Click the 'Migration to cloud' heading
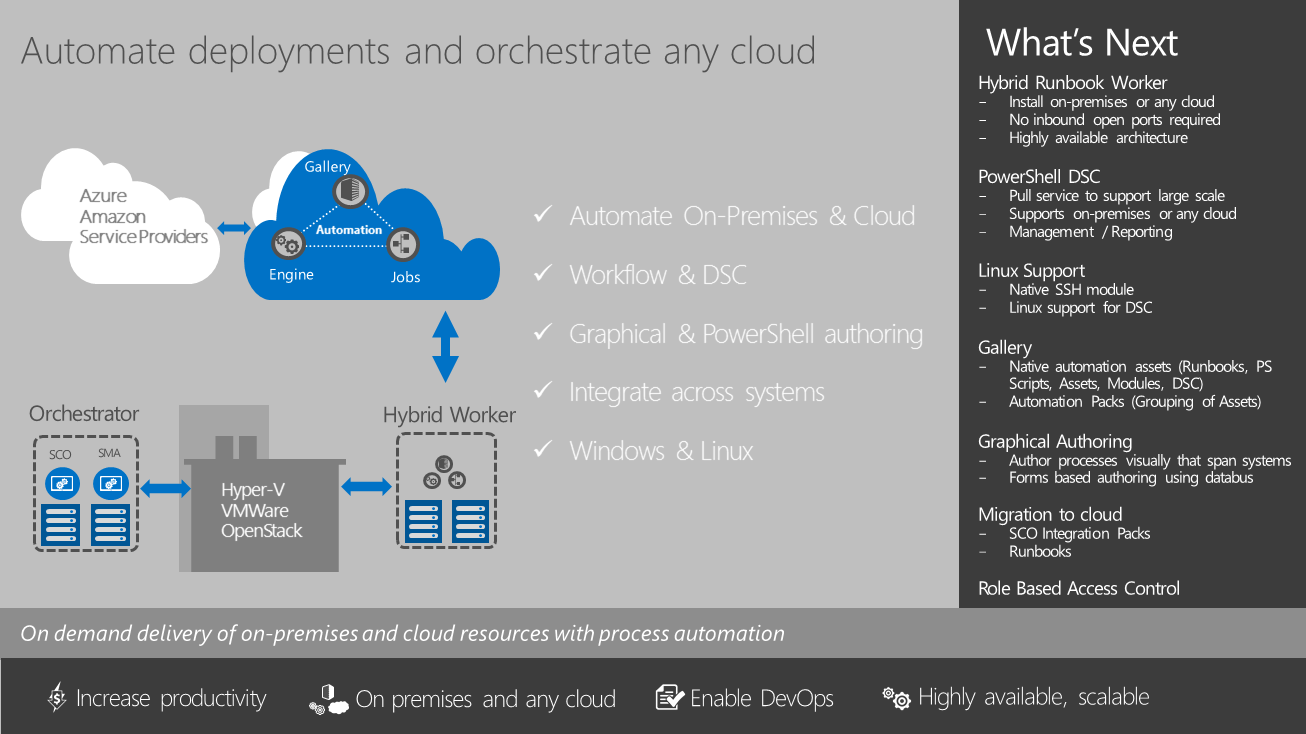This screenshot has width=1306, height=734. 1050,515
